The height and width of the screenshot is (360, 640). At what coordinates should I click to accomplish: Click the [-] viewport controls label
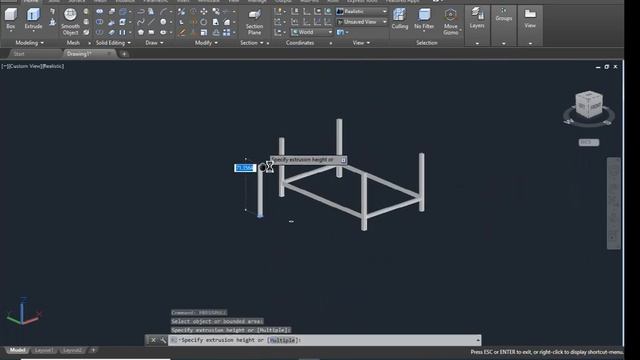(4, 66)
